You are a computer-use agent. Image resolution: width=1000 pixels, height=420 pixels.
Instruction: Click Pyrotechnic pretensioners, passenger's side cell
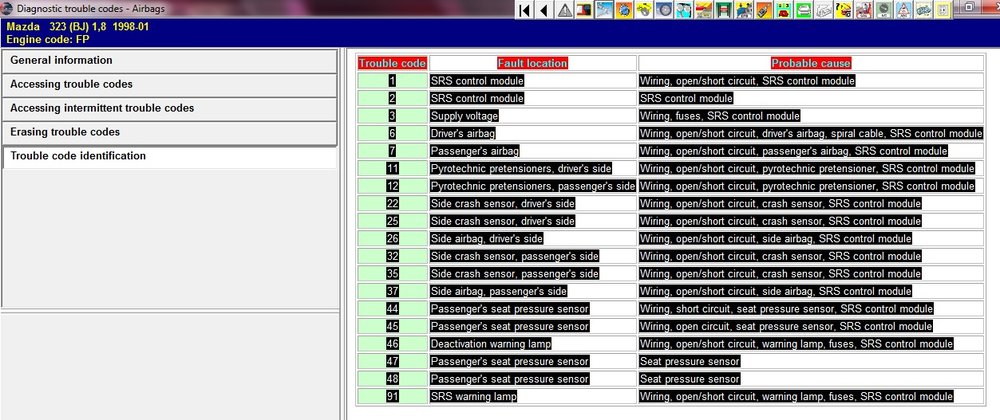[x=533, y=186]
